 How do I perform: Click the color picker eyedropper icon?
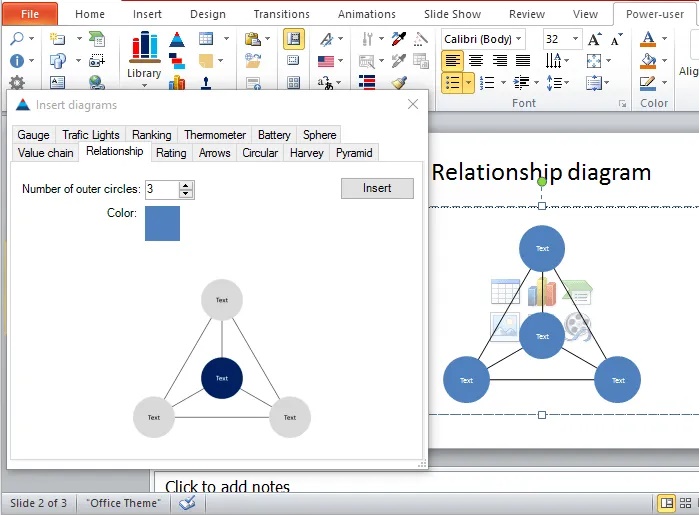coord(399,39)
